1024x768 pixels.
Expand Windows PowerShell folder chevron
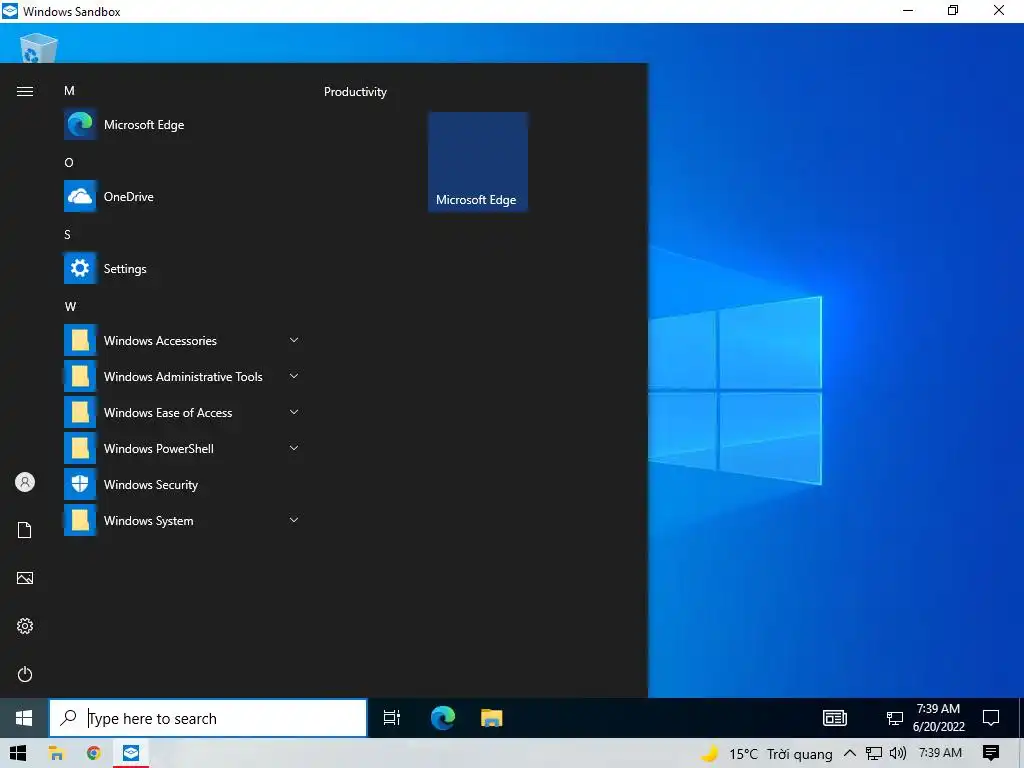tap(294, 448)
